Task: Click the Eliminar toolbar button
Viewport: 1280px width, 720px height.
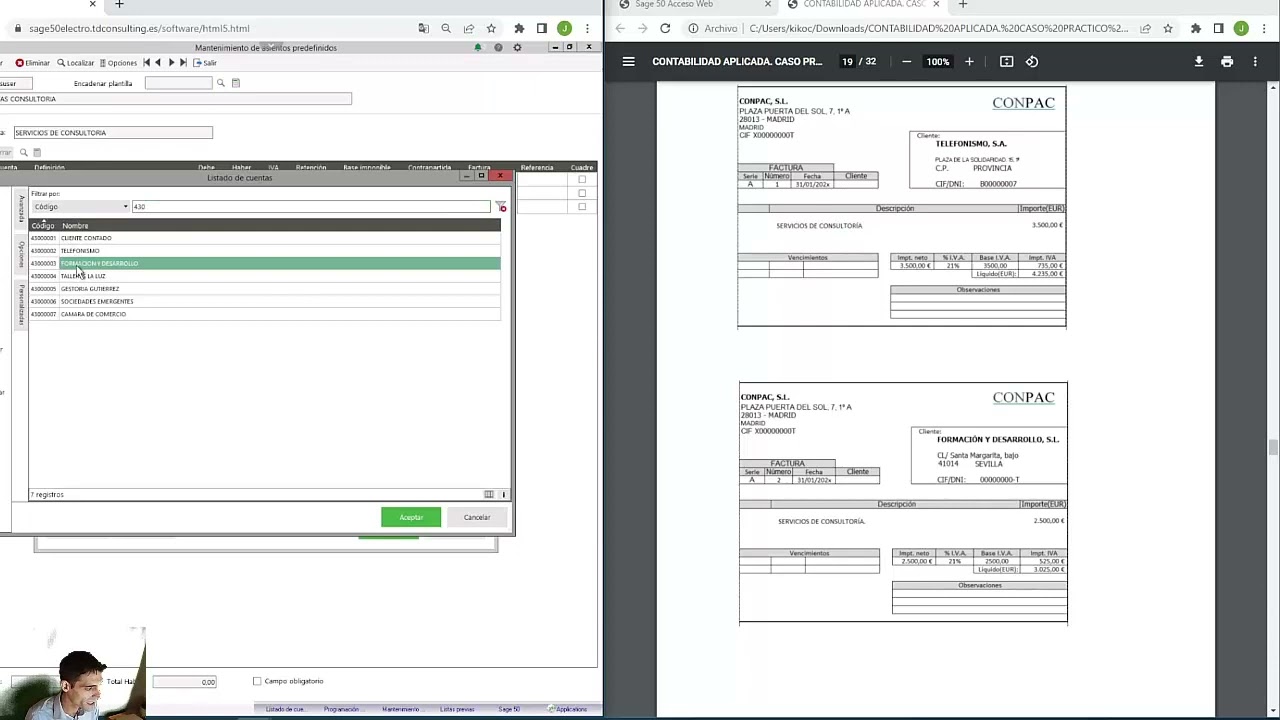Action: point(32,63)
